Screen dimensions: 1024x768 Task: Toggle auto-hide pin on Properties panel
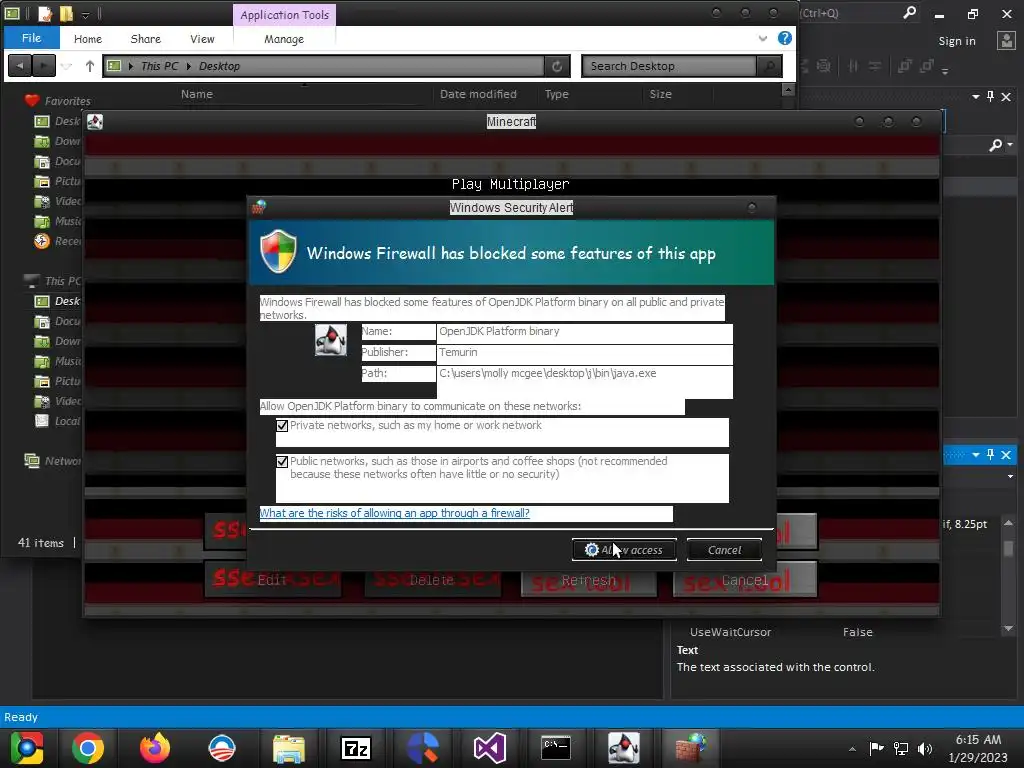pyautogui.click(x=991, y=454)
